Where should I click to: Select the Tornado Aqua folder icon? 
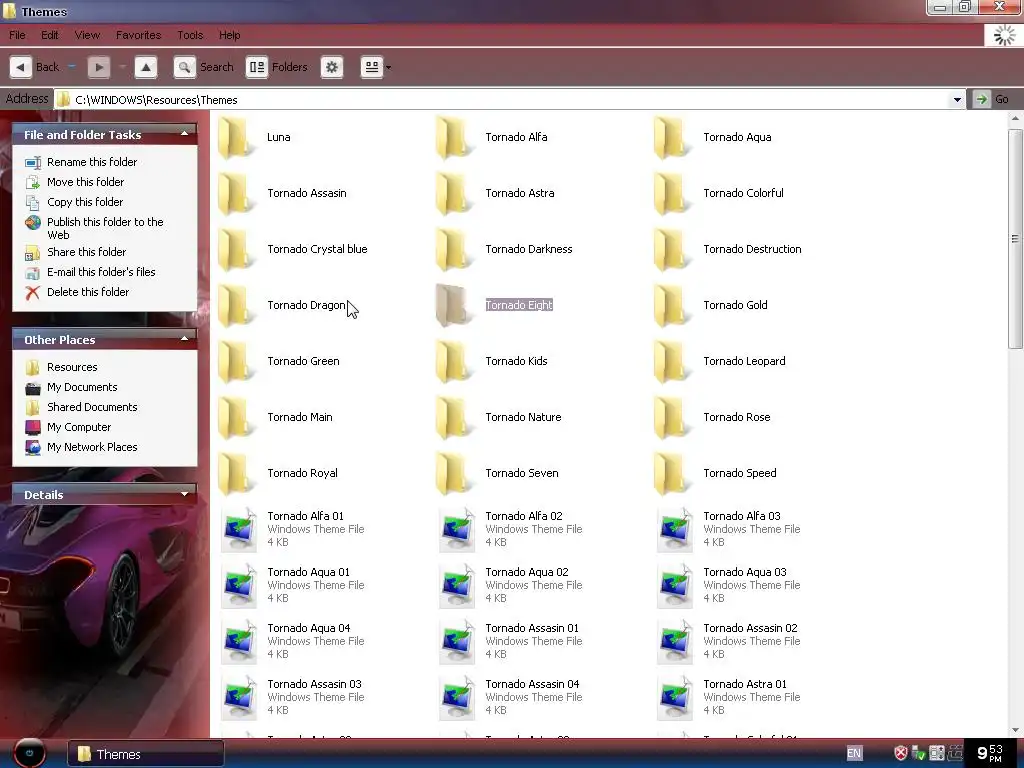coord(671,137)
